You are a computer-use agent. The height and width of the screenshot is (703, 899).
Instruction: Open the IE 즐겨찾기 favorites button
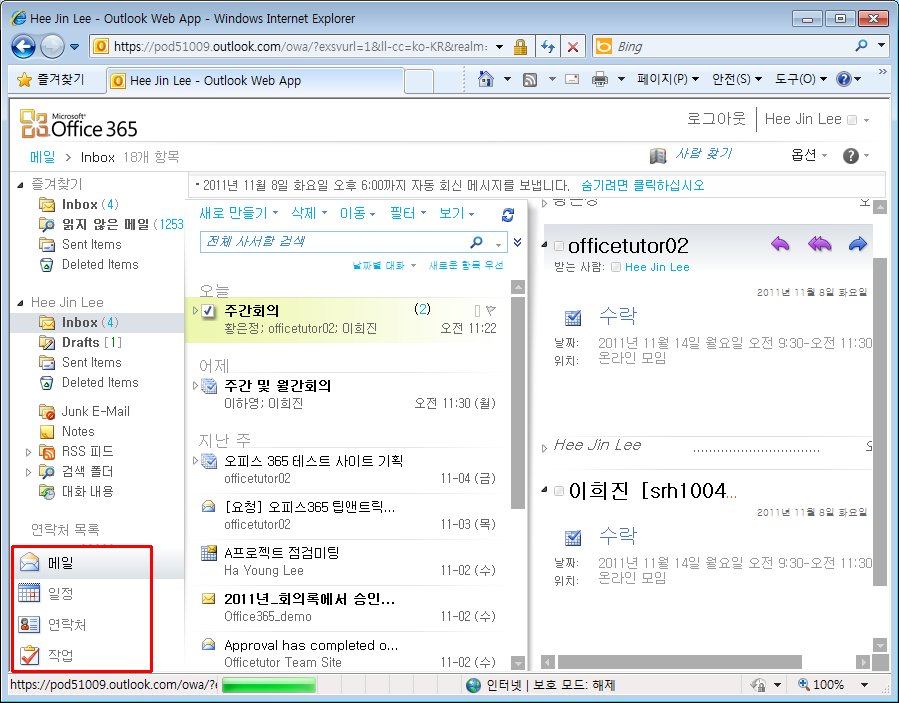click(x=50, y=79)
